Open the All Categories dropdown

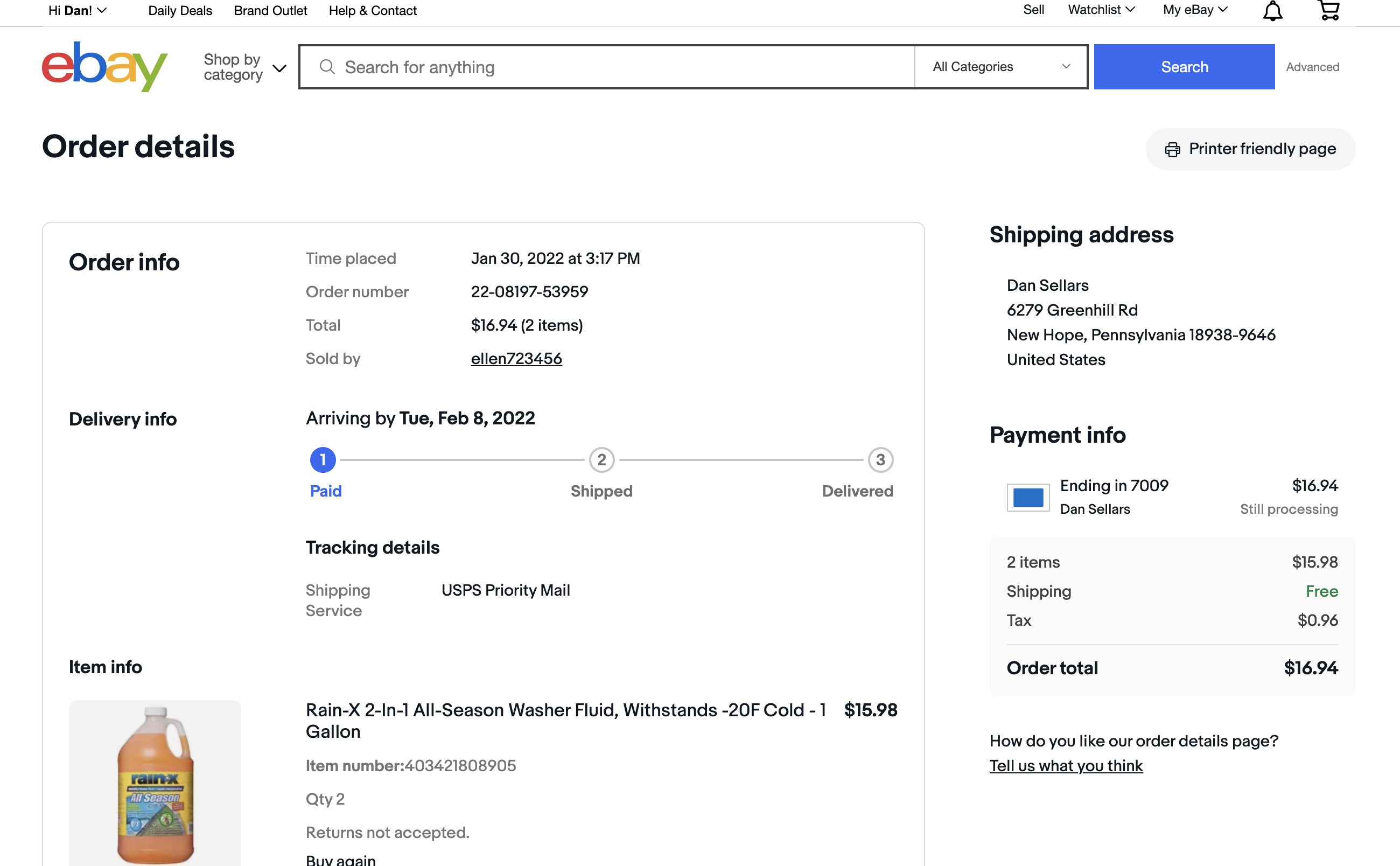pyautogui.click(x=1001, y=67)
